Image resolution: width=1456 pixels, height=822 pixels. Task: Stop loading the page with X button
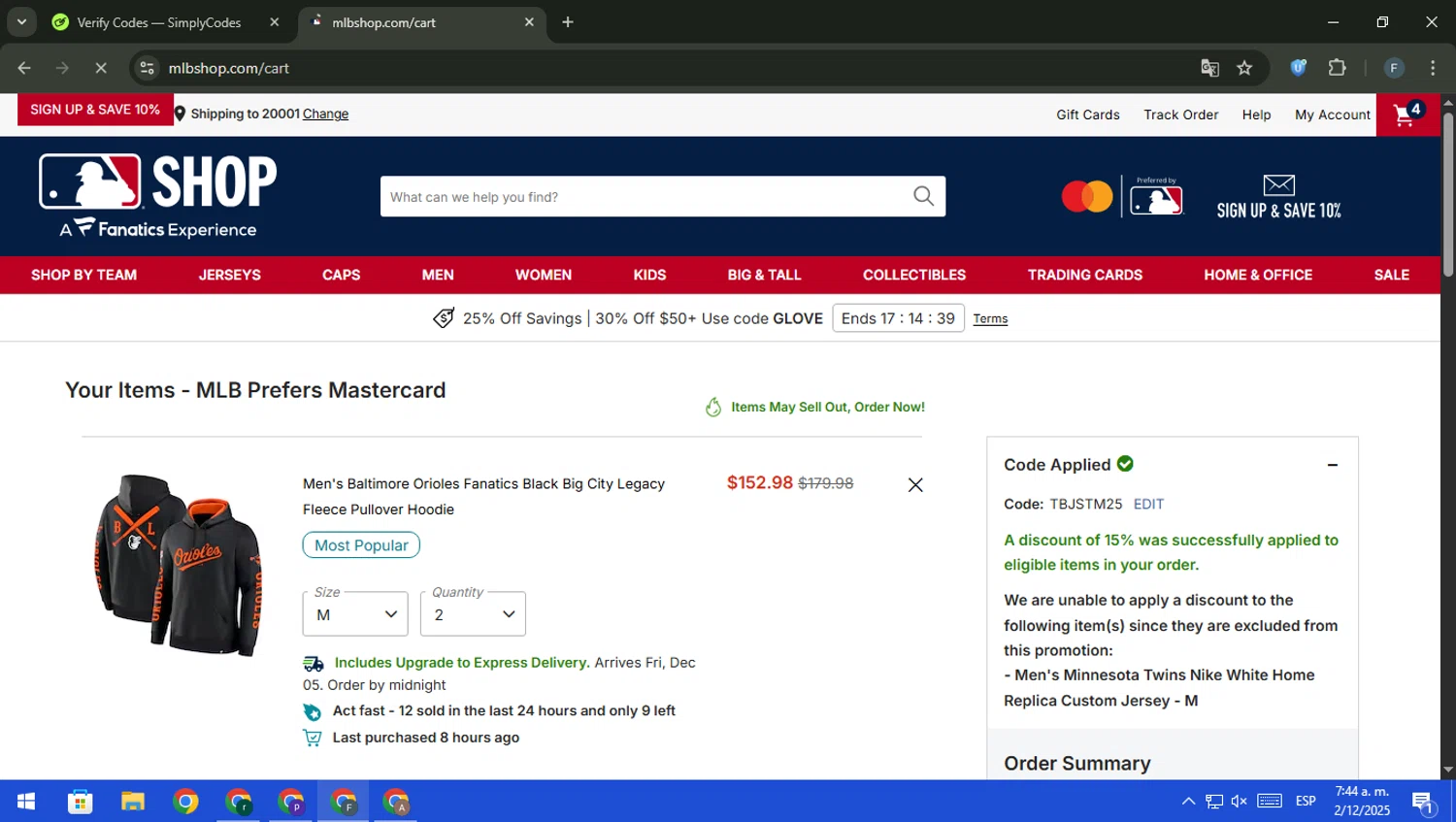click(100, 68)
